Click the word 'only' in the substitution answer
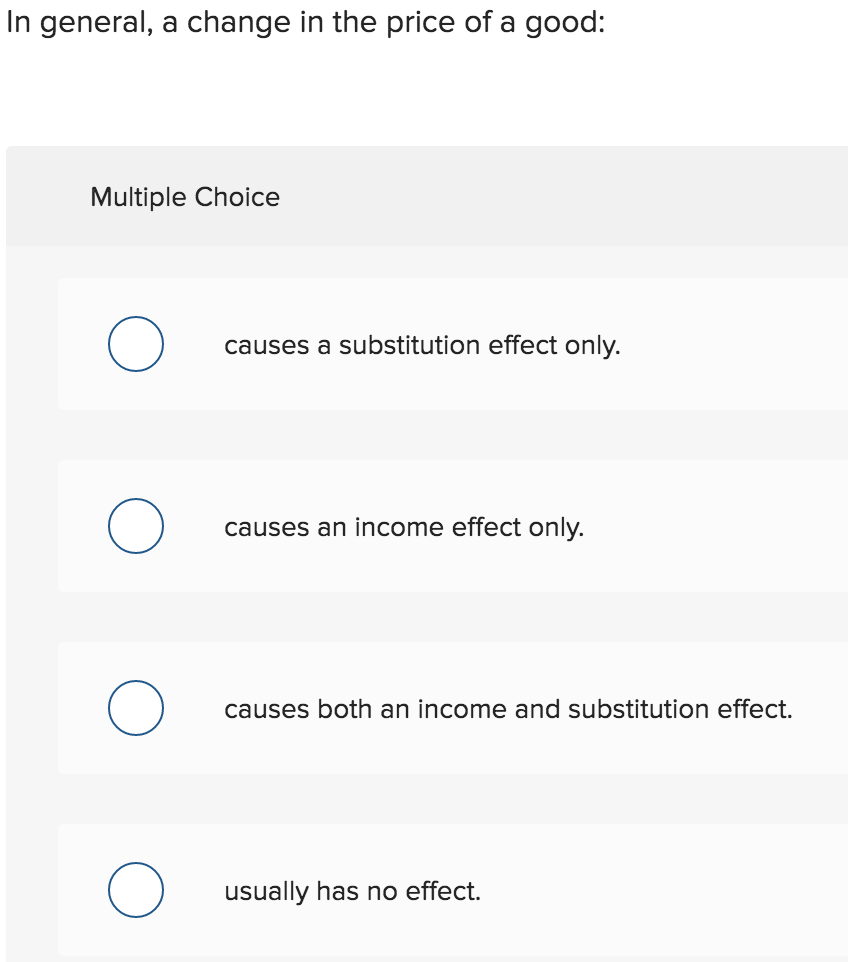Screen dimensions: 848x962 (592, 347)
